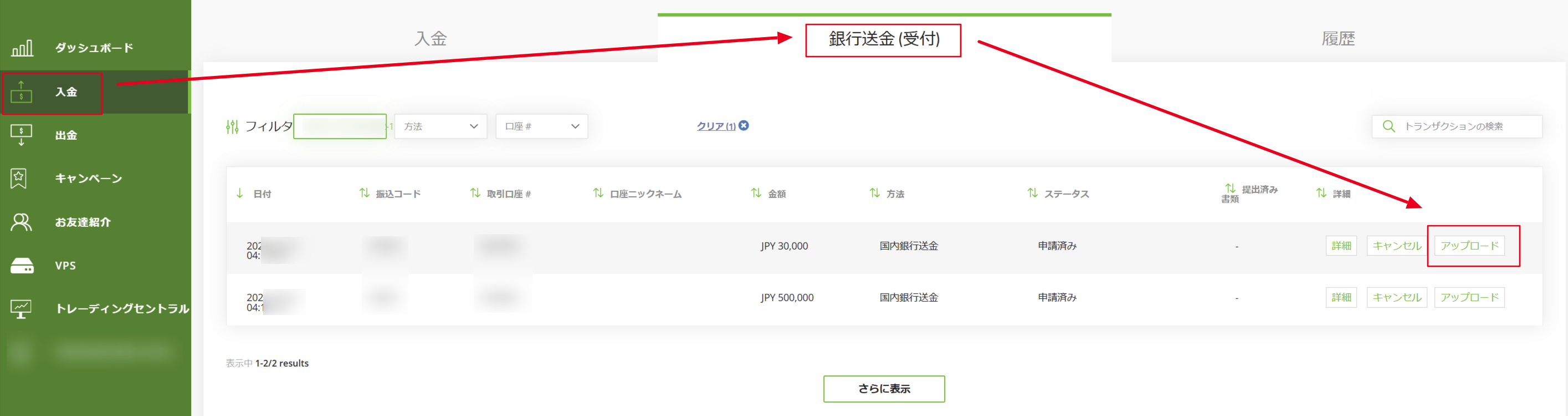
Task: Click the VPS drive icon
Action: click(22, 266)
